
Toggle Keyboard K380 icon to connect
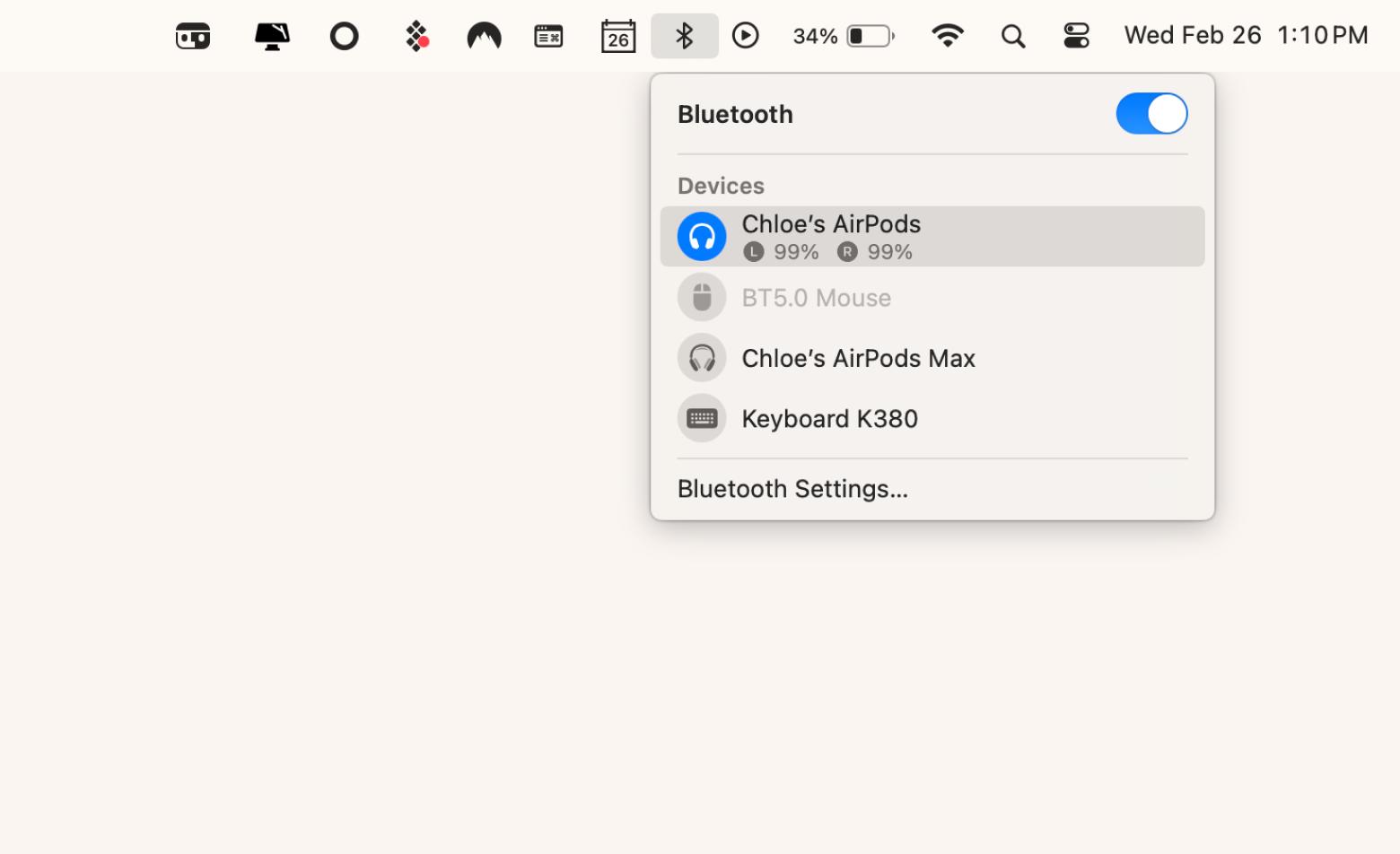(702, 418)
